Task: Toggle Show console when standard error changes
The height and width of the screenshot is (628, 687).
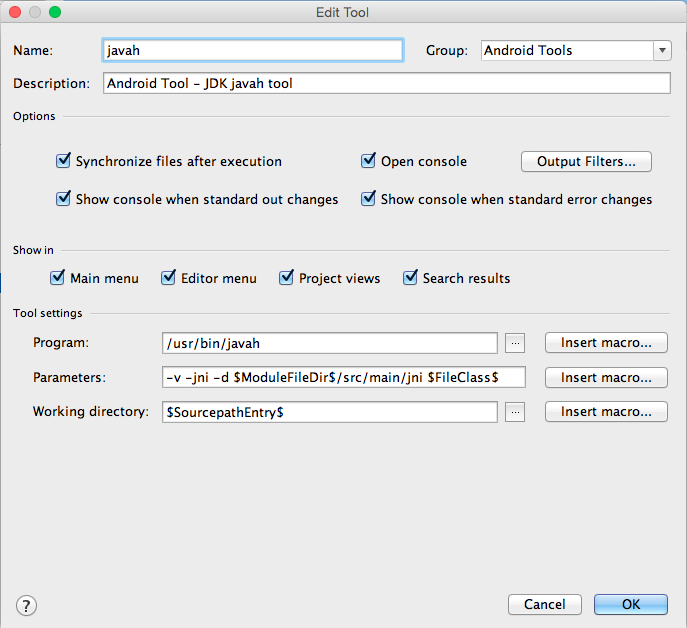Action: click(369, 199)
